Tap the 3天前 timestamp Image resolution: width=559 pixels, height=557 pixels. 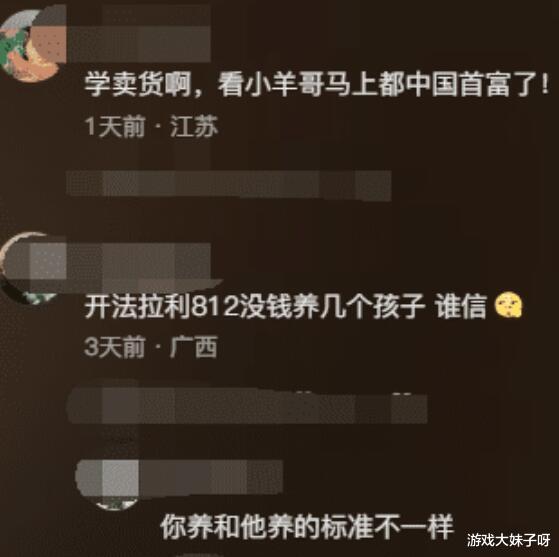(x=115, y=347)
